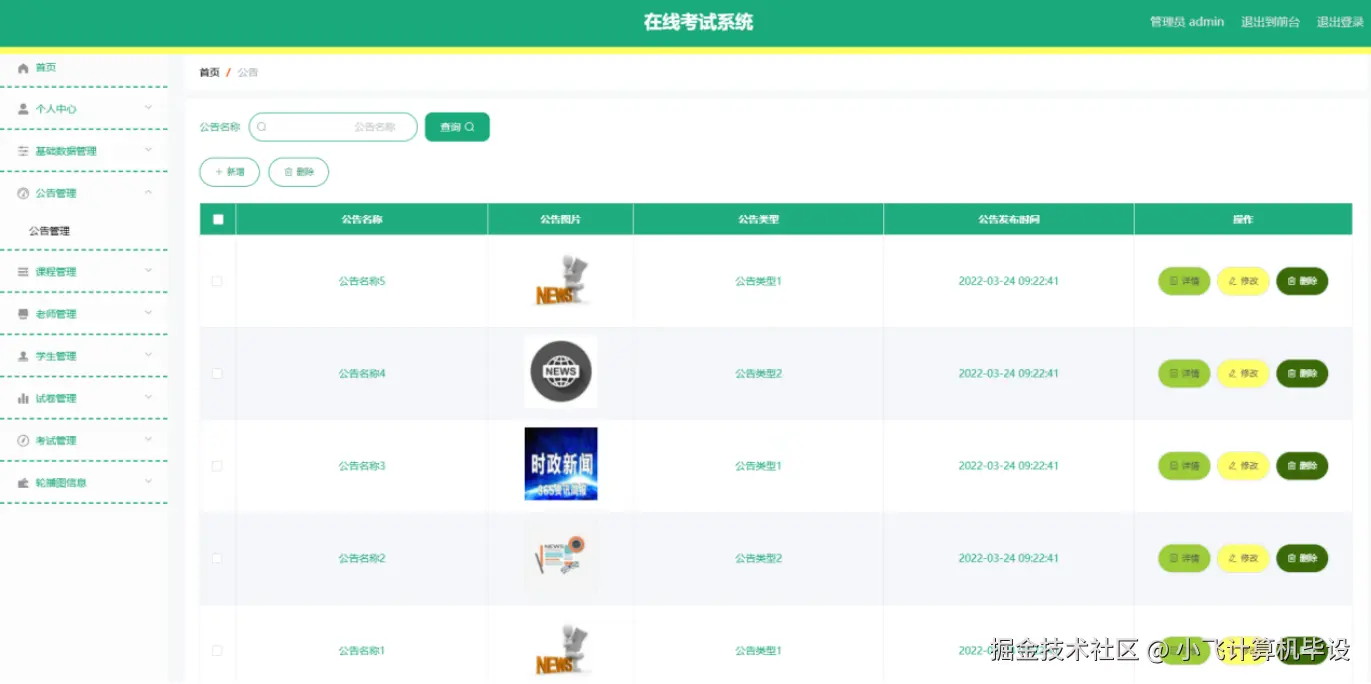
Task: Check the checkbox for 公告名称5
Action: click(x=217, y=281)
